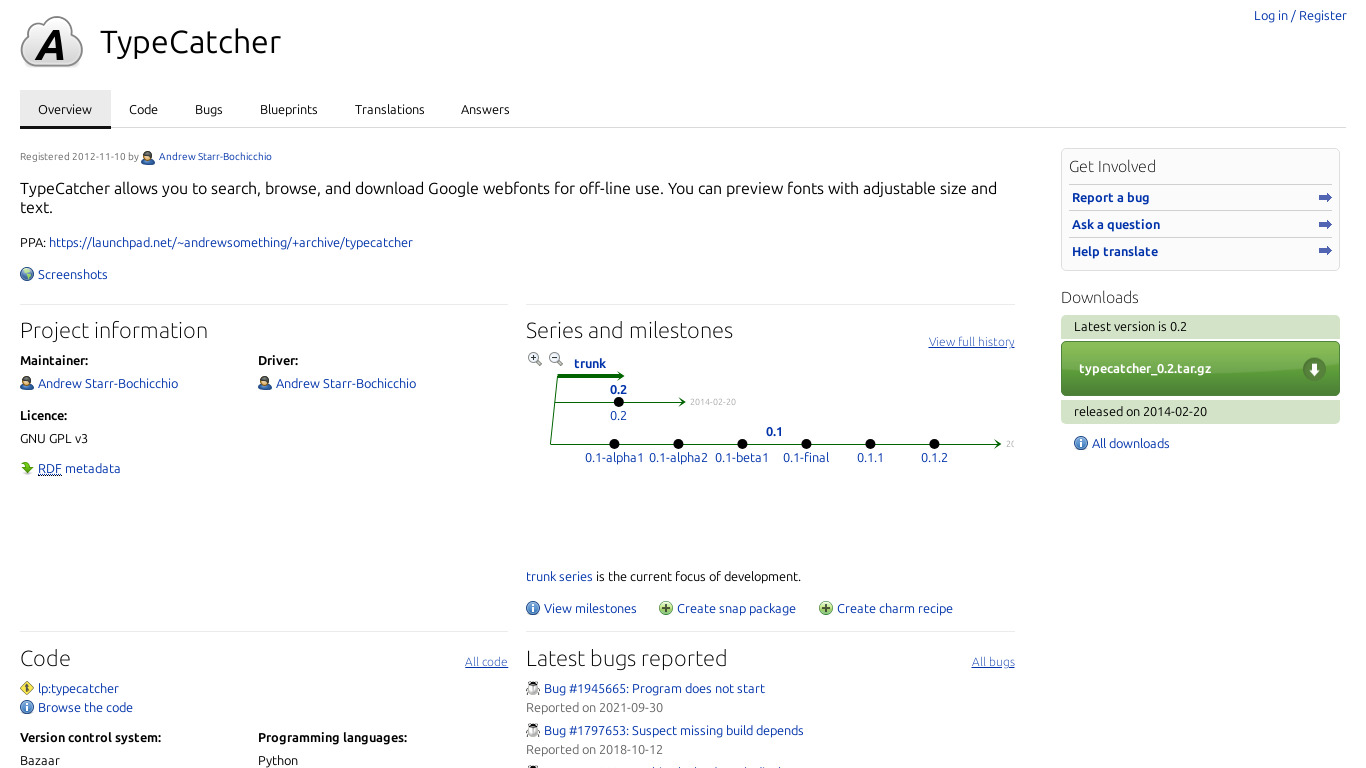Click the arrow icon next to Help translate
The width and height of the screenshot is (1366, 768).
[x=1325, y=252]
